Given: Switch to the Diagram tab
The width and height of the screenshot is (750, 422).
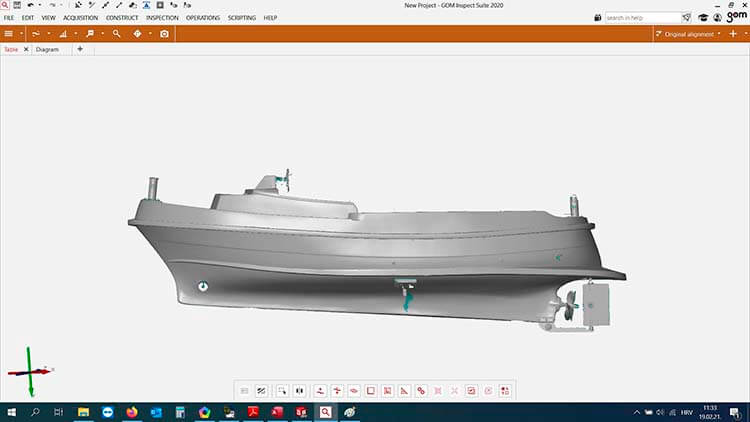Looking at the screenshot, I should (x=47, y=49).
